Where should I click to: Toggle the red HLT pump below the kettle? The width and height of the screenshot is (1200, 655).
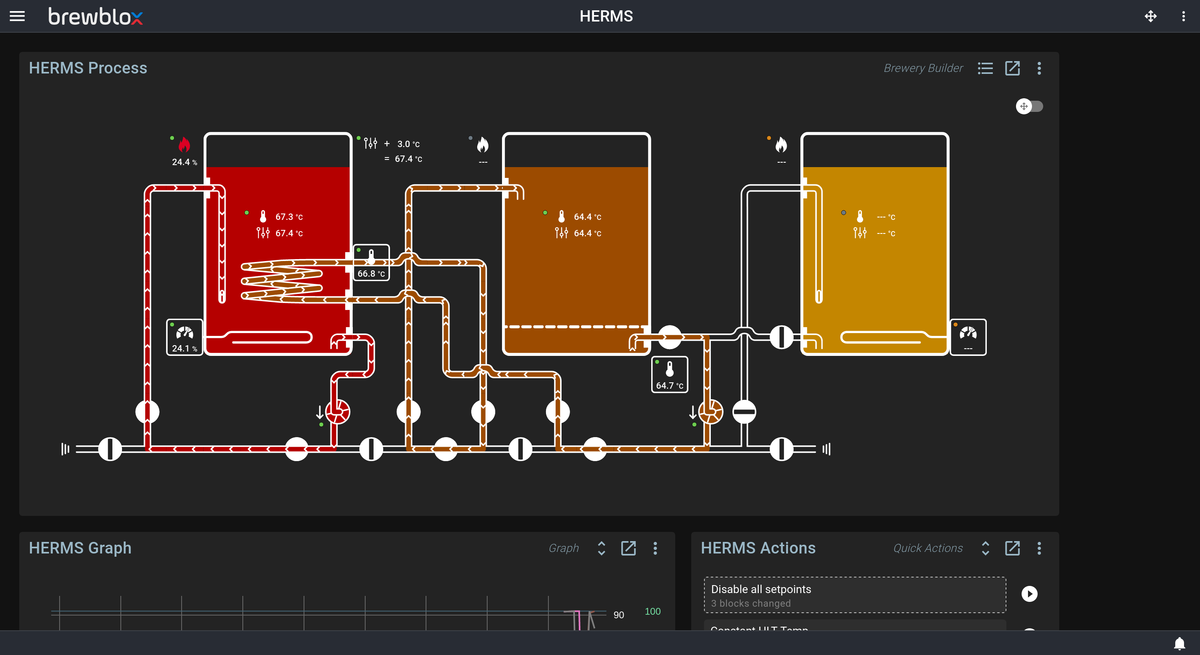tap(338, 411)
